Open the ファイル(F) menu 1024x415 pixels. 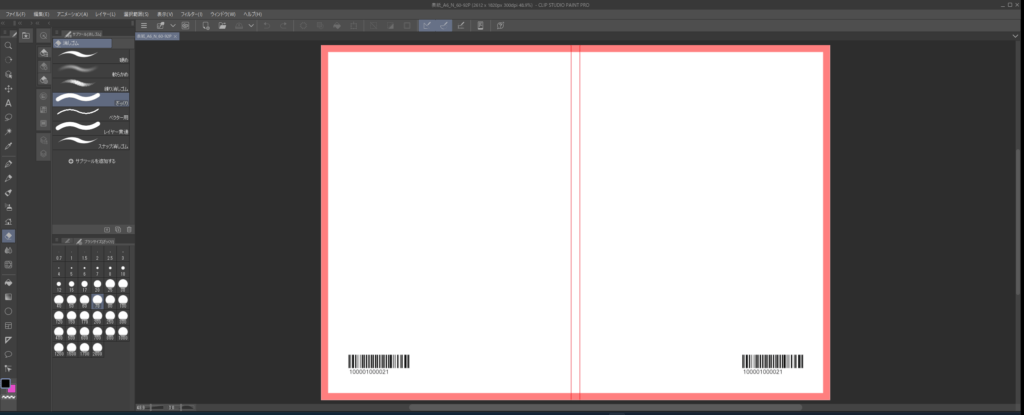click(16, 14)
